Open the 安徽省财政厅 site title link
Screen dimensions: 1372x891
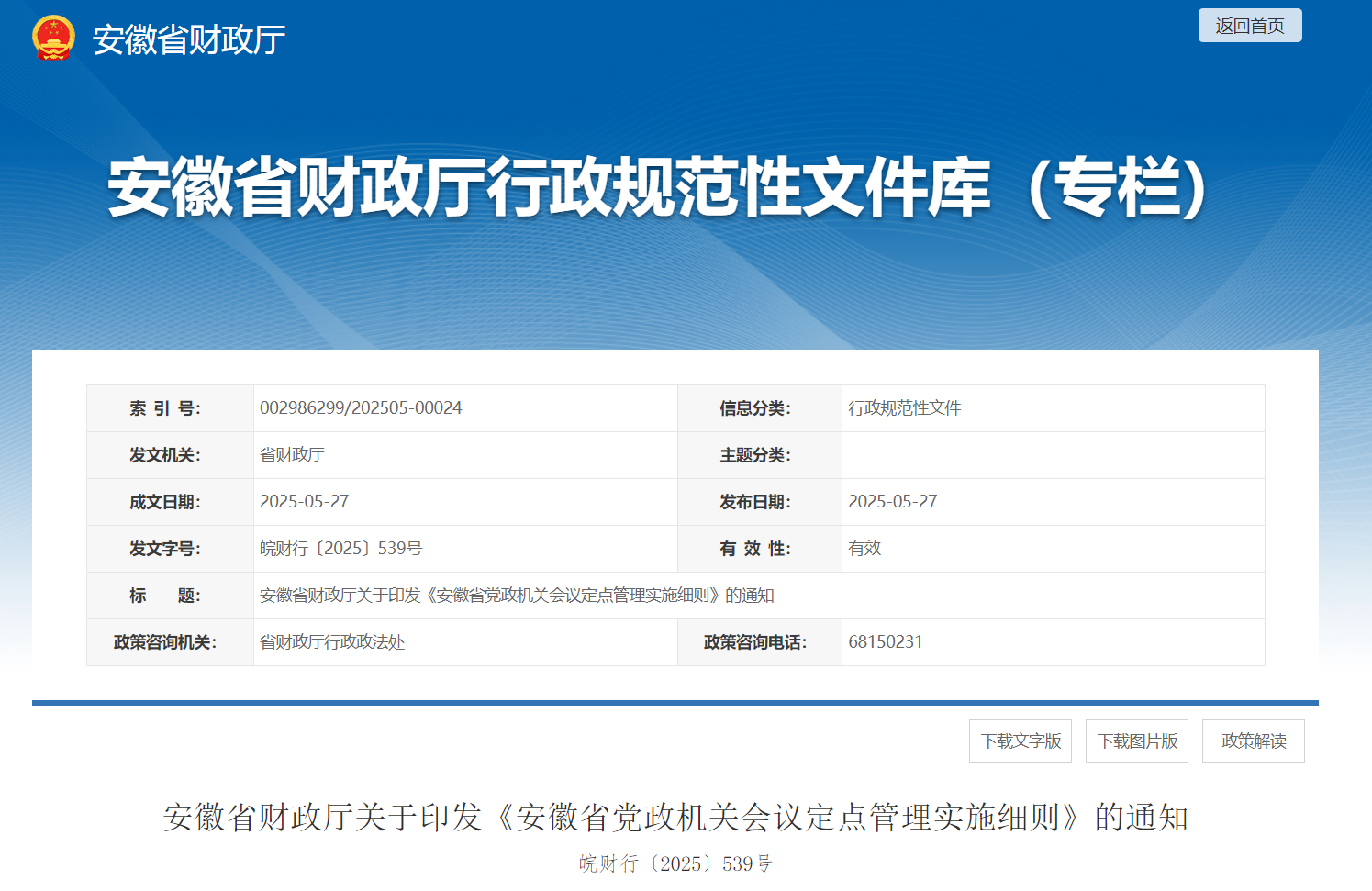(189, 39)
